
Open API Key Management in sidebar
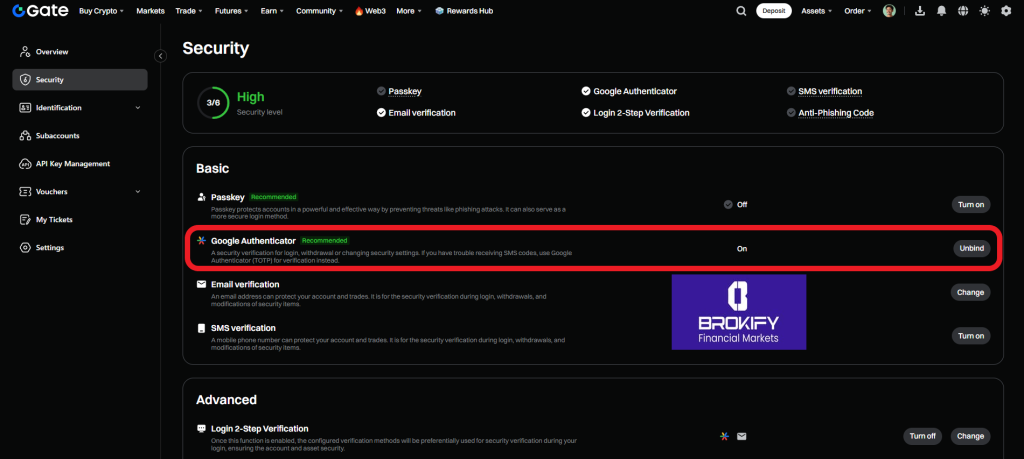(x=72, y=164)
